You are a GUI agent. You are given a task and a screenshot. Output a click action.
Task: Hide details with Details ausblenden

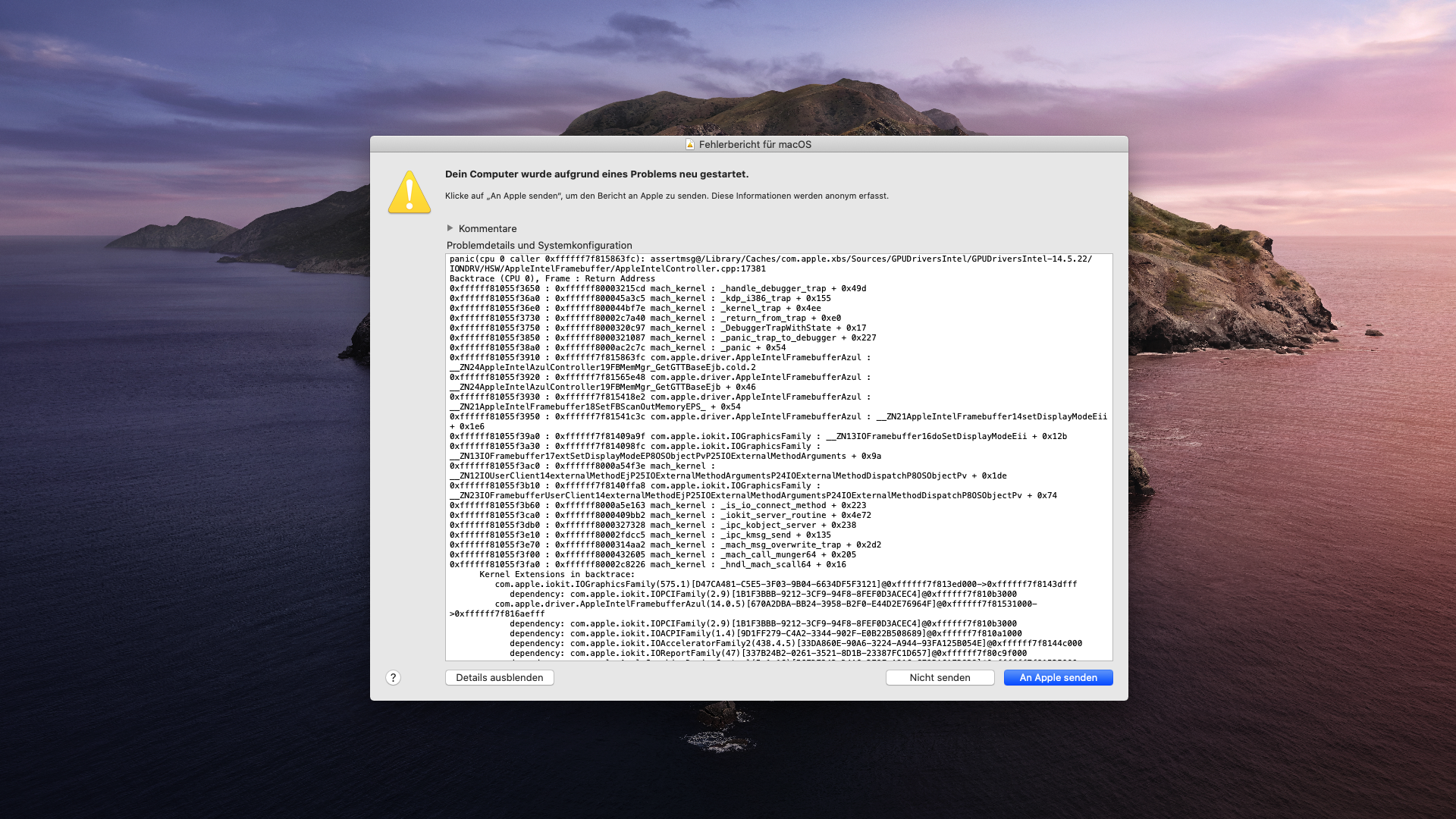point(499,678)
